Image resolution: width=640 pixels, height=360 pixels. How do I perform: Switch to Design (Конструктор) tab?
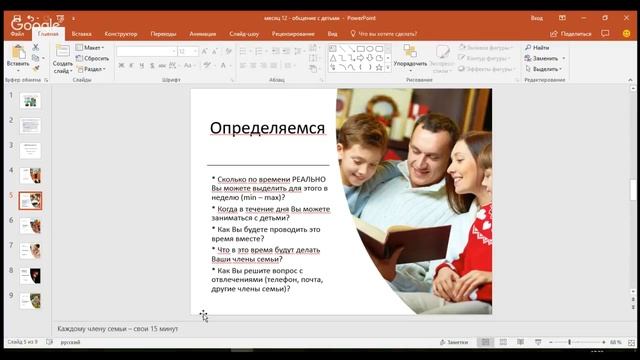pyautogui.click(x=121, y=34)
